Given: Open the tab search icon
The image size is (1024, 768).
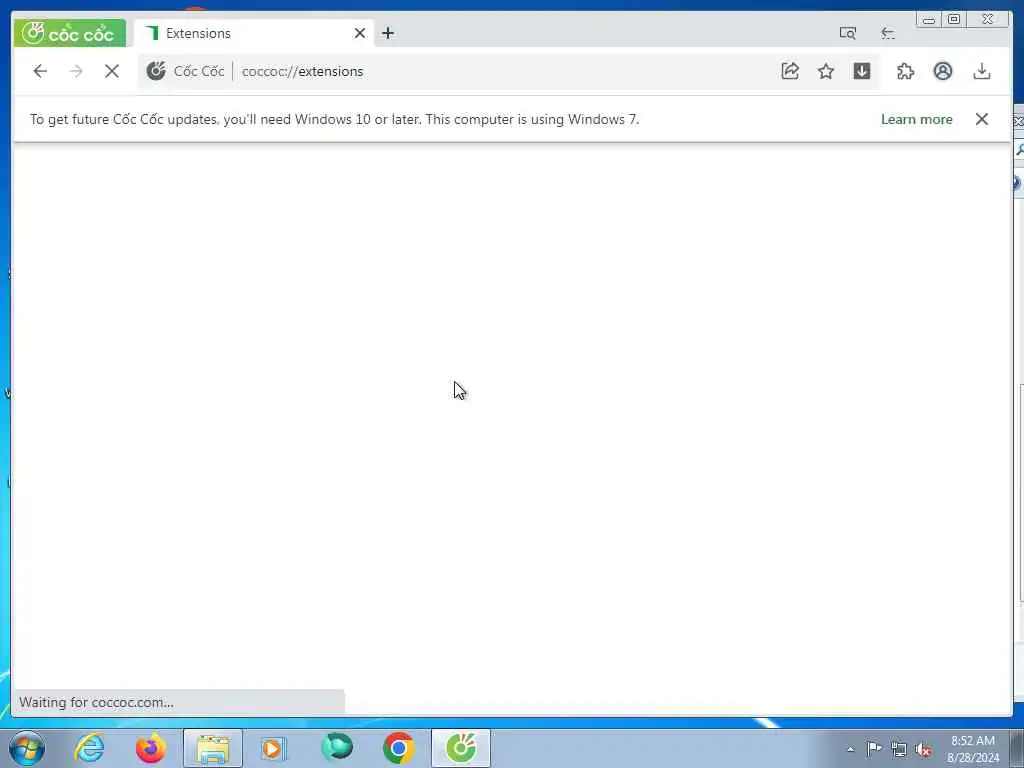Looking at the screenshot, I should (x=848, y=33).
